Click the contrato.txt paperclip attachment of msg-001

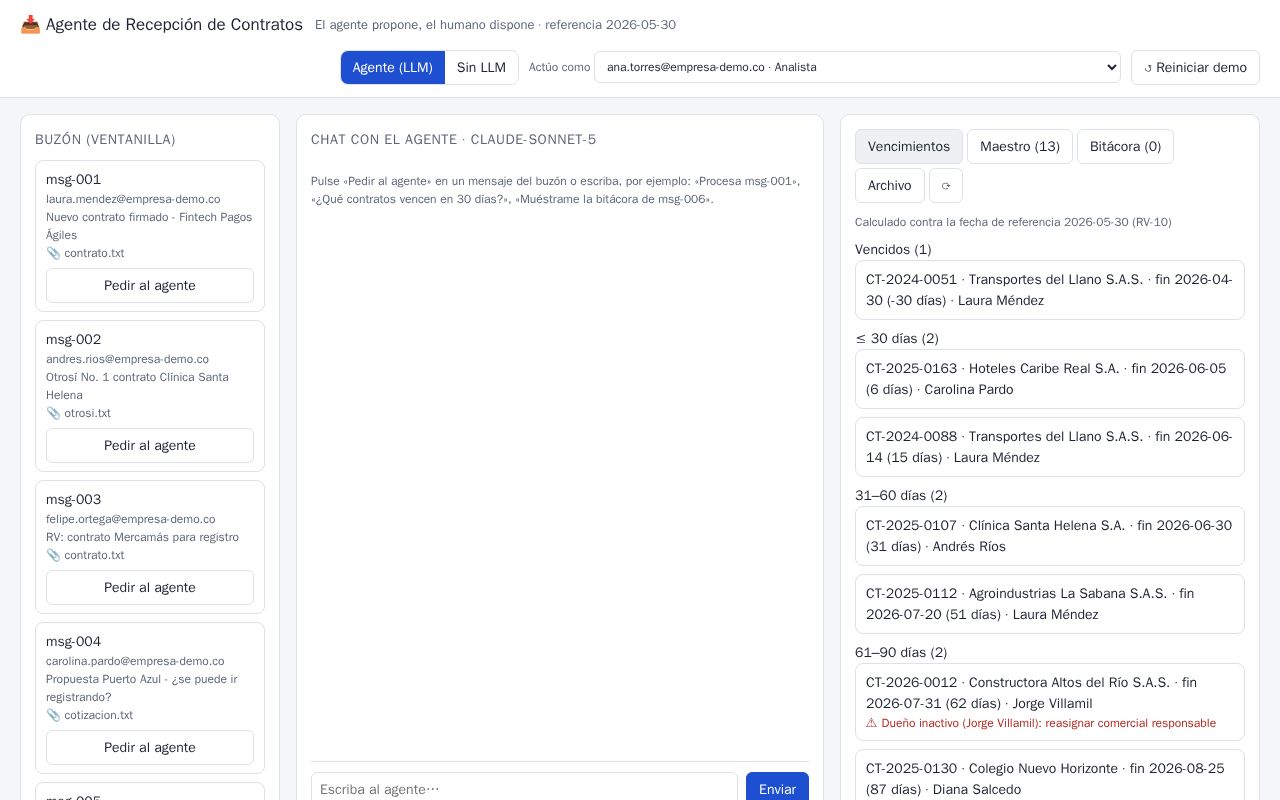[x=85, y=253]
